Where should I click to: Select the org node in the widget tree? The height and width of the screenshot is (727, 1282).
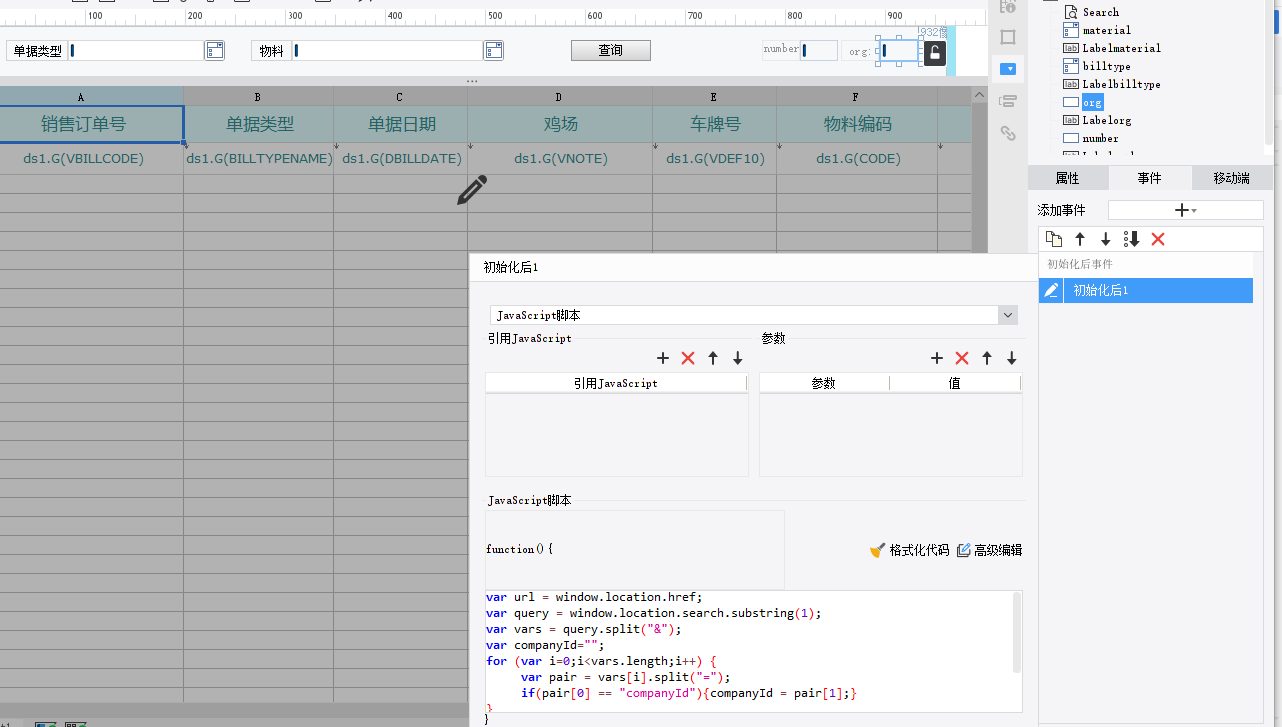click(1092, 102)
